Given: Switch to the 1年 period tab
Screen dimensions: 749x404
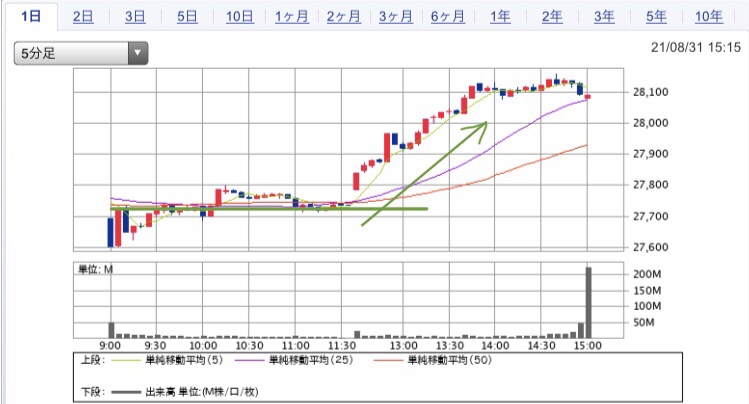Looking at the screenshot, I should click(500, 17).
